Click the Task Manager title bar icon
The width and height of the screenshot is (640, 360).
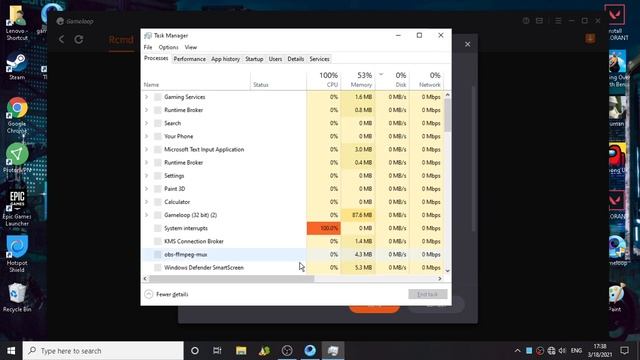148,36
